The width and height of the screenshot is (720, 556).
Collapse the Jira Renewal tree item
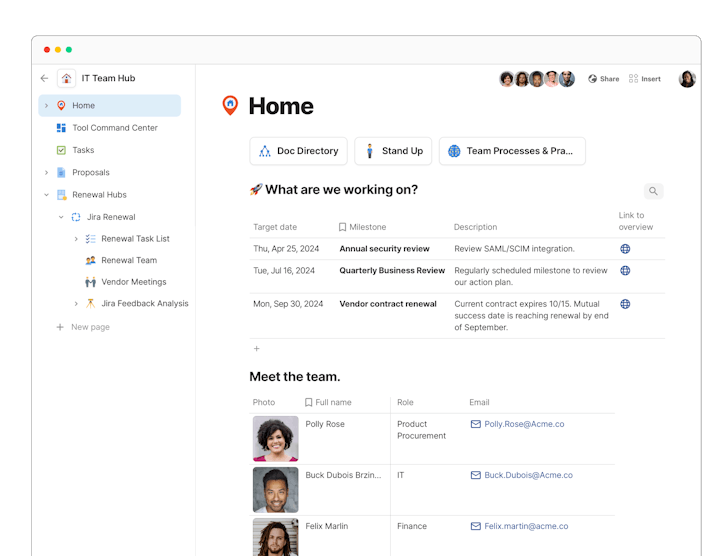click(x=60, y=217)
